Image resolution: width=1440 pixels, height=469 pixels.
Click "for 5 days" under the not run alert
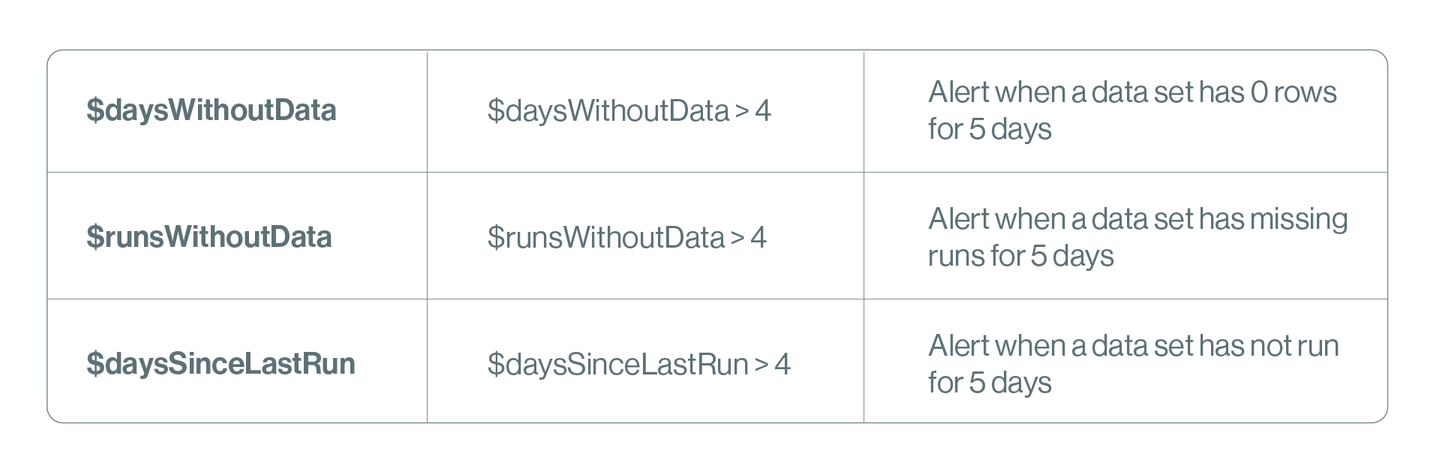tap(990, 383)
